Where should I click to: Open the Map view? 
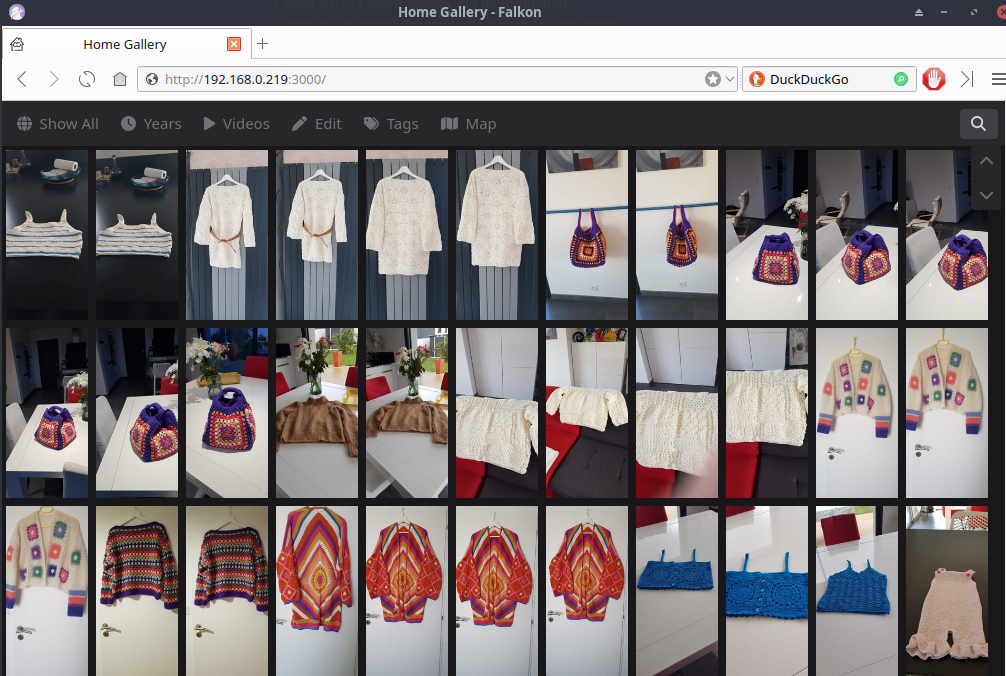point(468,124)
